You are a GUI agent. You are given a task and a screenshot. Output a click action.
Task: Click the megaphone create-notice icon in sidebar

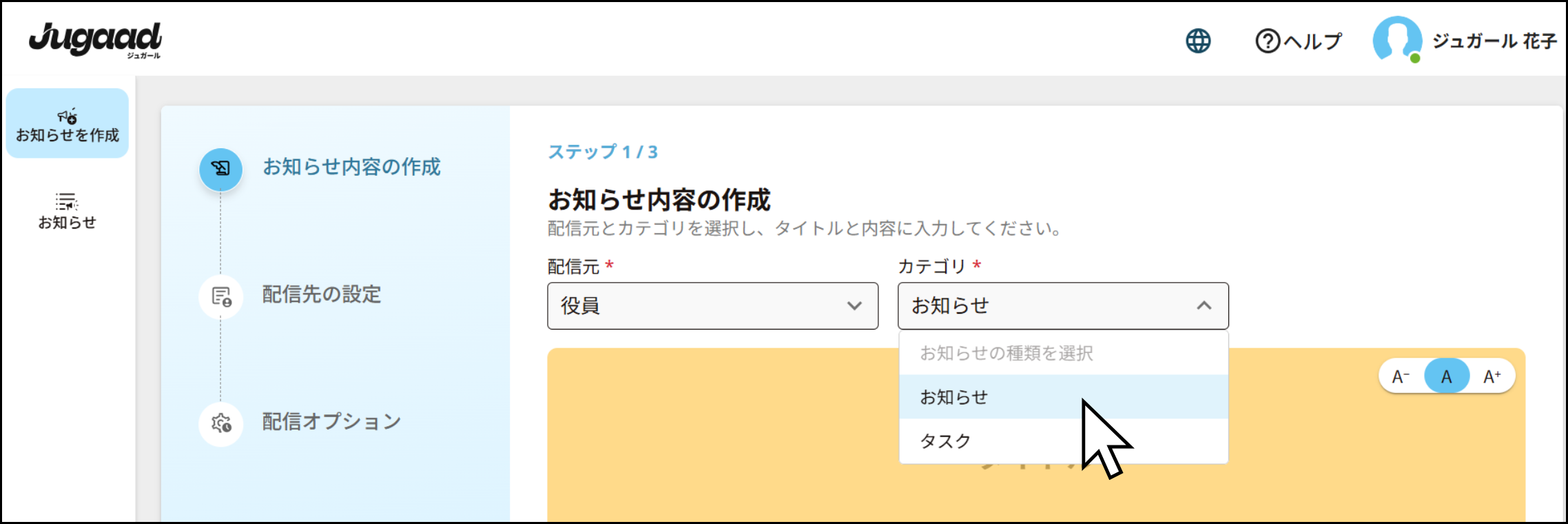click(68, 116)
